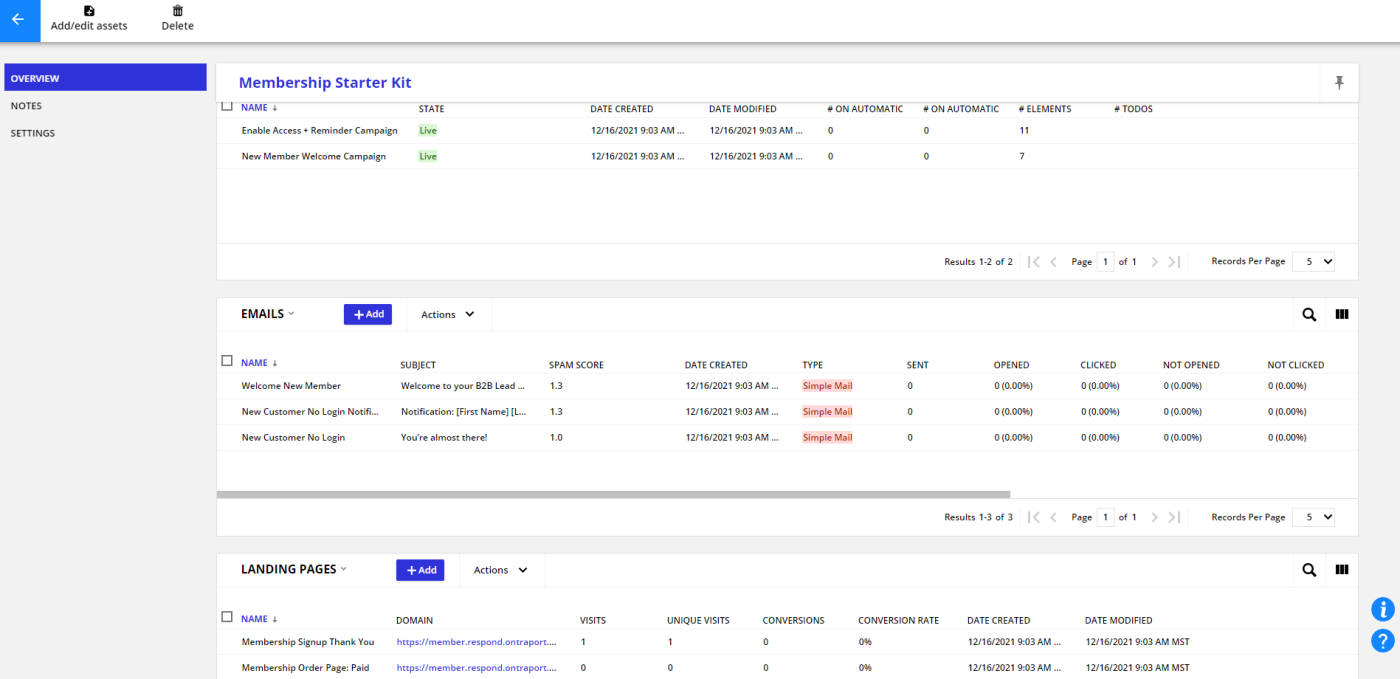Screen dimensions: 1400x679
Task: Click the Delete trash icon
Action: [178, 11]
